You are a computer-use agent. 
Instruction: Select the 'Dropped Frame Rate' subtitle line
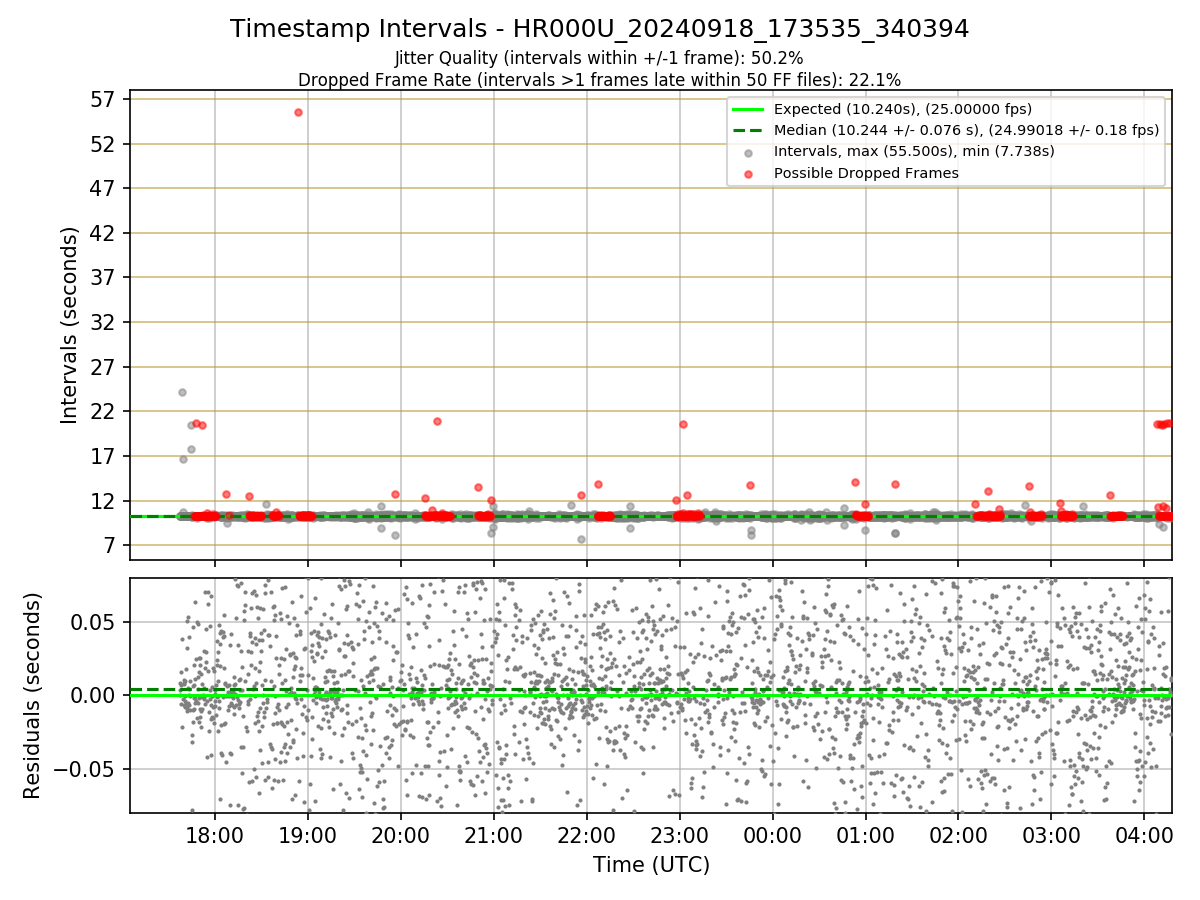599,80
